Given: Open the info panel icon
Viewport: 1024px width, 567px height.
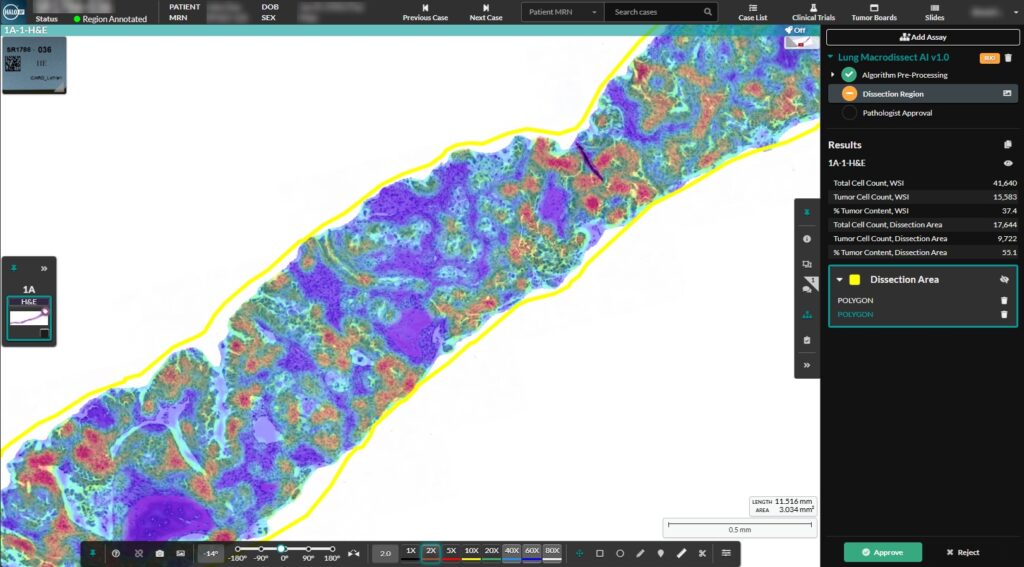Looking at the screenshot, I should click(807, 239).
